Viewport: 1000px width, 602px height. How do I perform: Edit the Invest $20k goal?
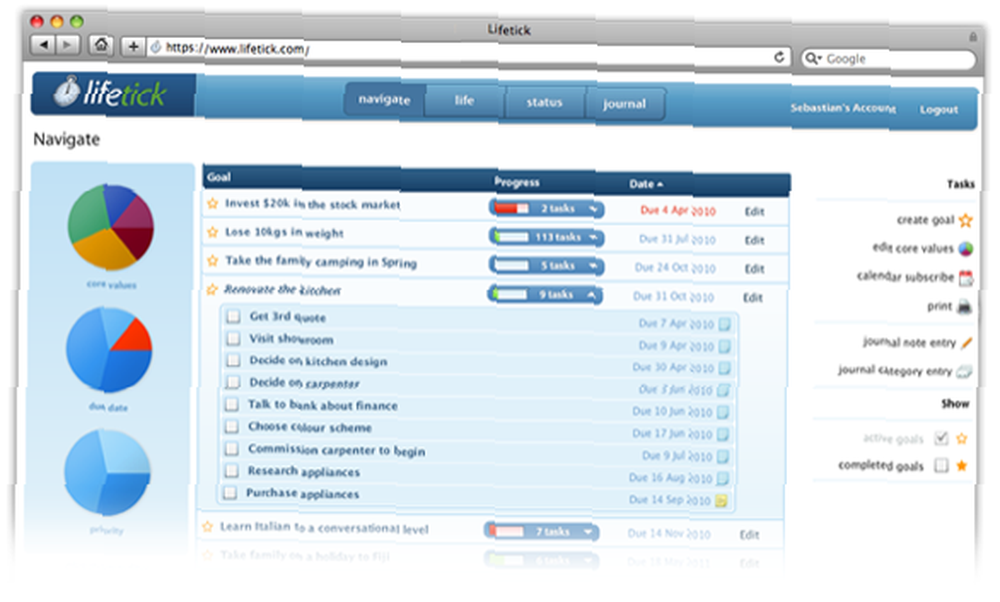tap(754, 212)
